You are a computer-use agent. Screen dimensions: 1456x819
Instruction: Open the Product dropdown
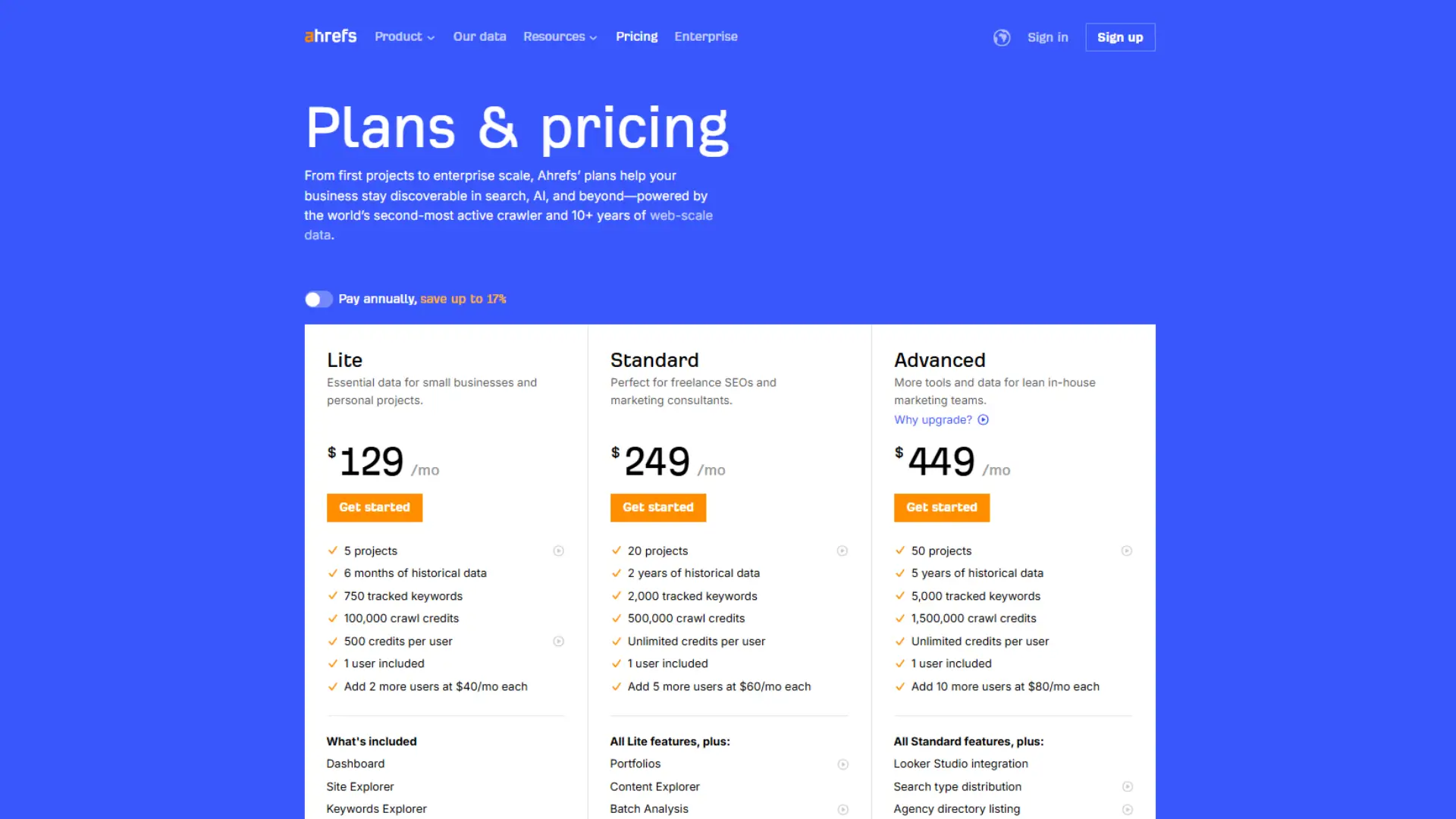[404, 36]
